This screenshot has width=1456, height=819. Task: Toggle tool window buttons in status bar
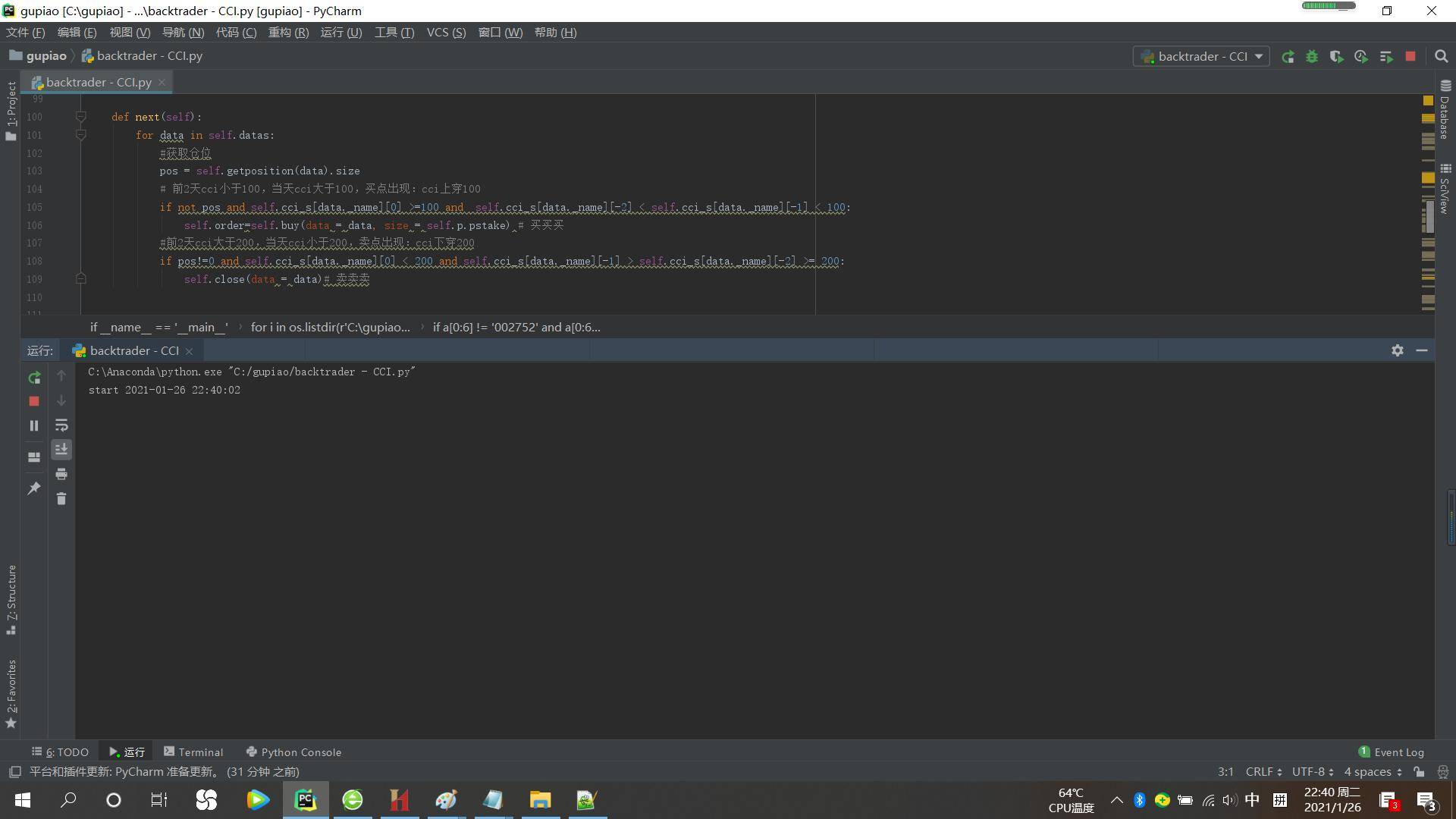coord(14,772)
